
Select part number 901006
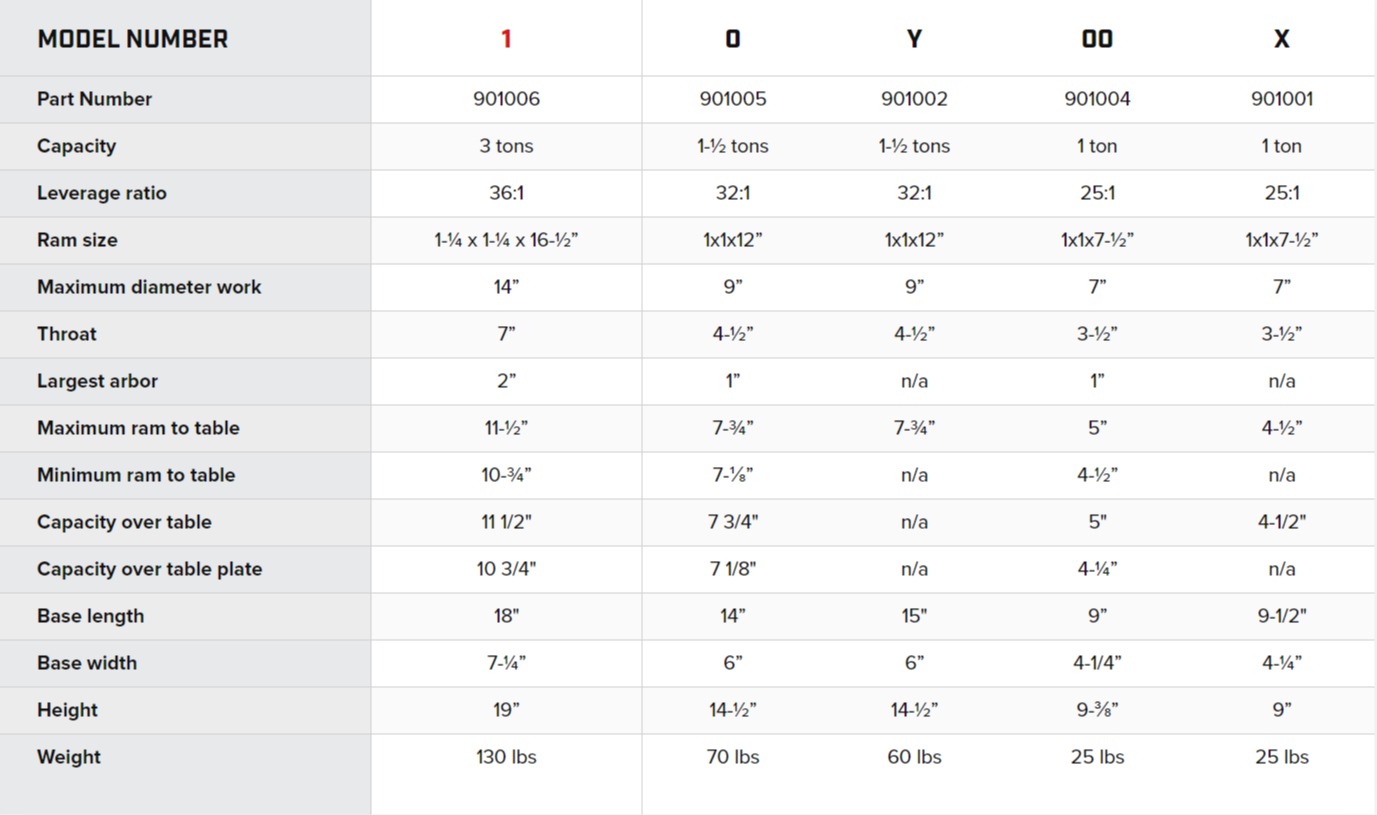pyautogui.click(x=506, y=99)
